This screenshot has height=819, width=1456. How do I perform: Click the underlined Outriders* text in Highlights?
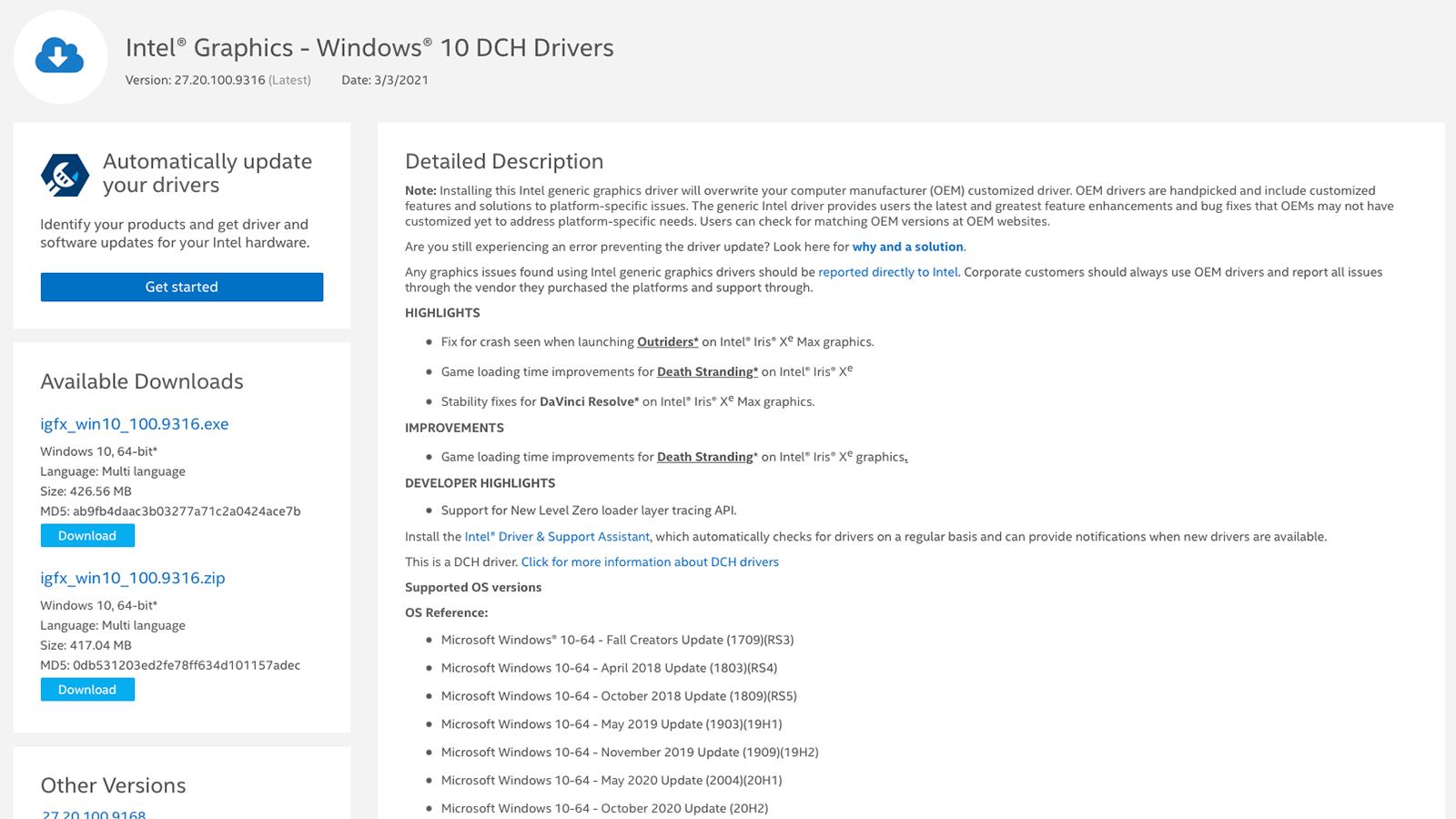(x=668, y=342)
